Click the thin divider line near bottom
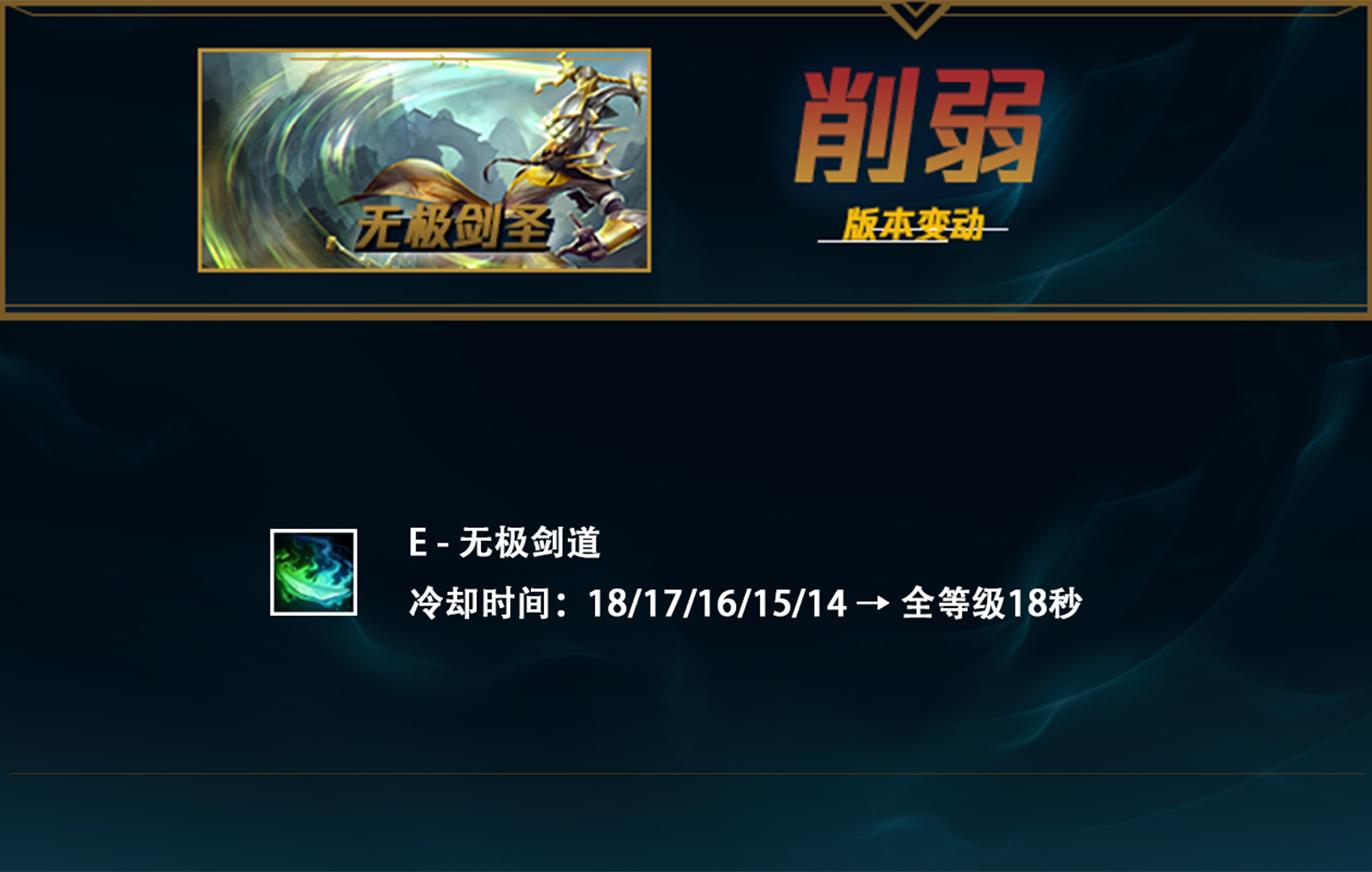 [x=686, y=773]
